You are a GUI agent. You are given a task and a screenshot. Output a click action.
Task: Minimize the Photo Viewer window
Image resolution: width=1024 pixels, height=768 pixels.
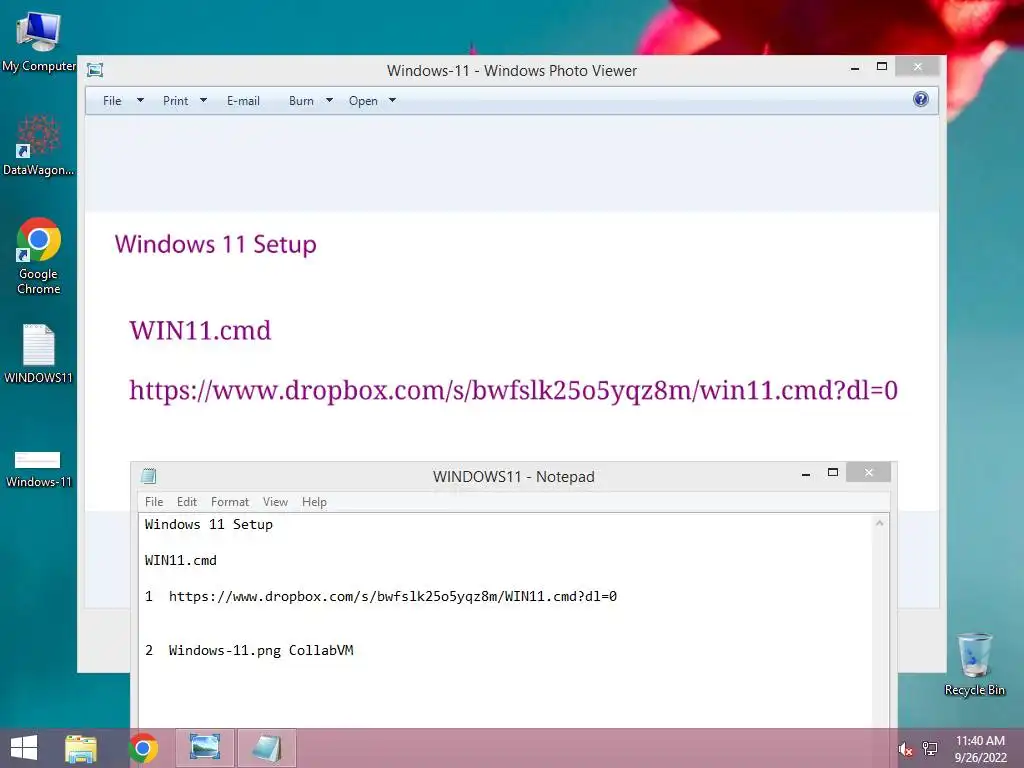tap(855, 67)
